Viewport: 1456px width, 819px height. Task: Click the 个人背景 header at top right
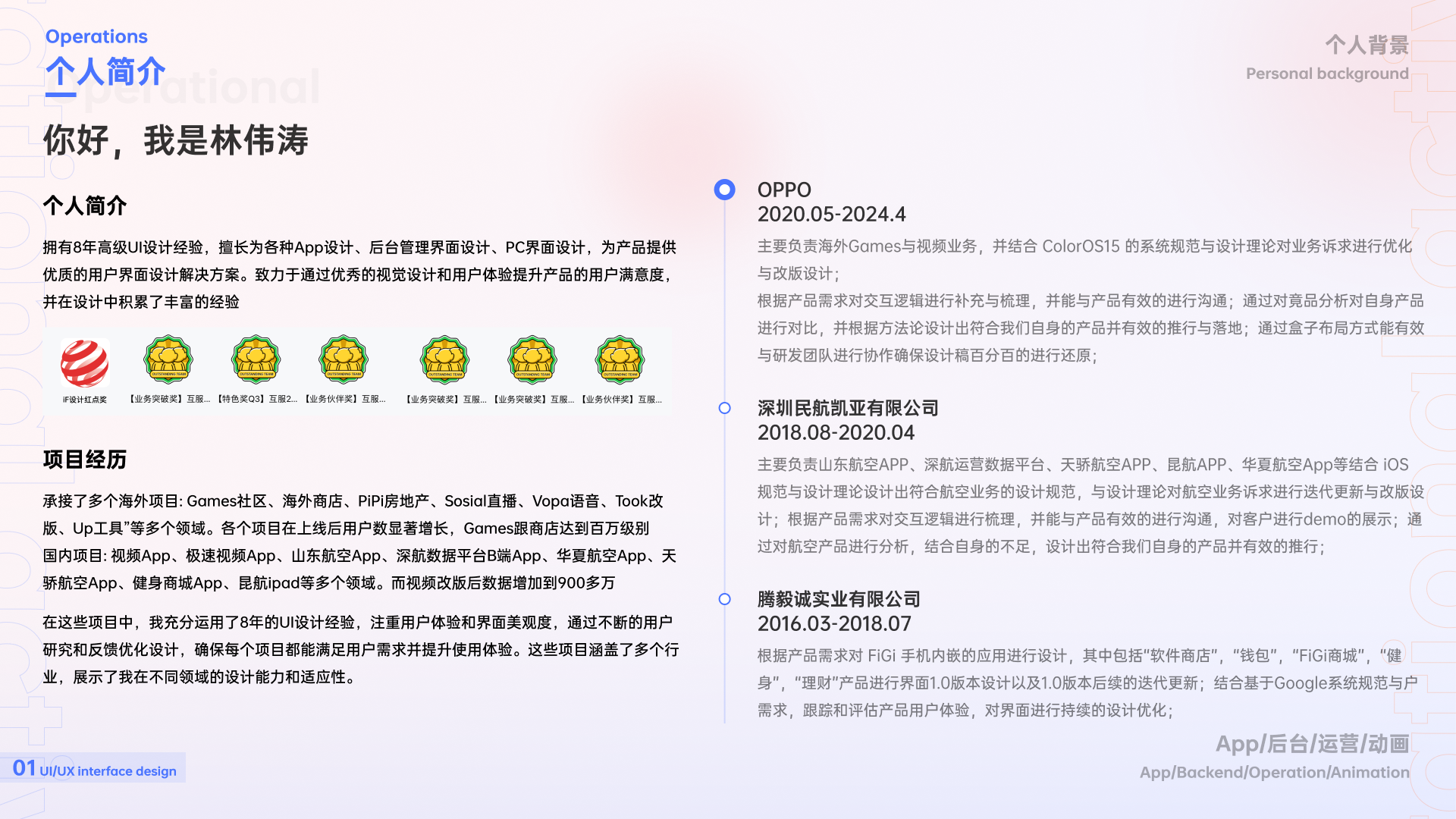[1367, 45]
